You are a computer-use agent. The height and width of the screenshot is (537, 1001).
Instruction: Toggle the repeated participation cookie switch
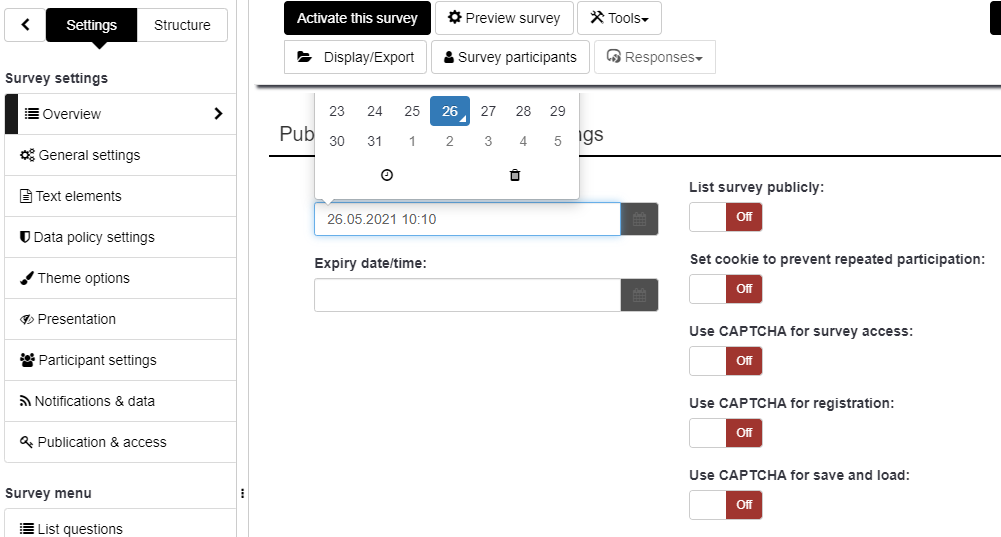pyautogui.click(x=726, y=289)
